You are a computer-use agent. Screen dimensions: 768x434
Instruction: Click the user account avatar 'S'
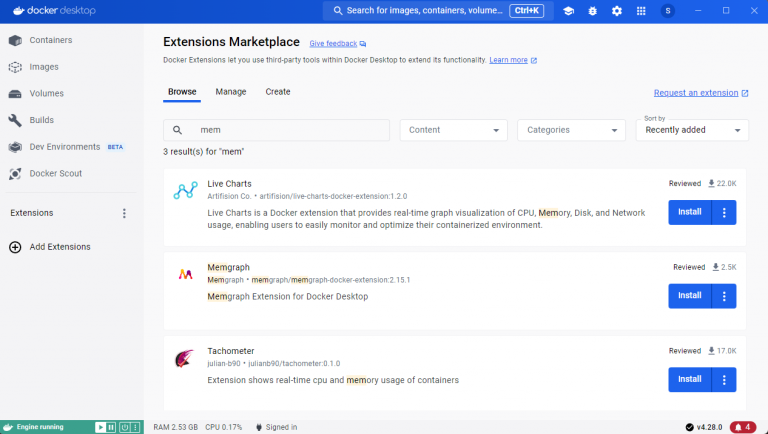(x=668, y=11)
